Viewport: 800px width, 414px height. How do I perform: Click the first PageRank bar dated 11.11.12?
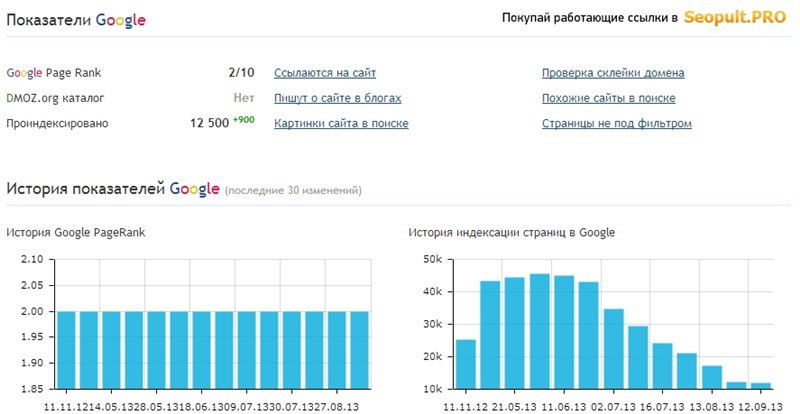click(66, 350)
